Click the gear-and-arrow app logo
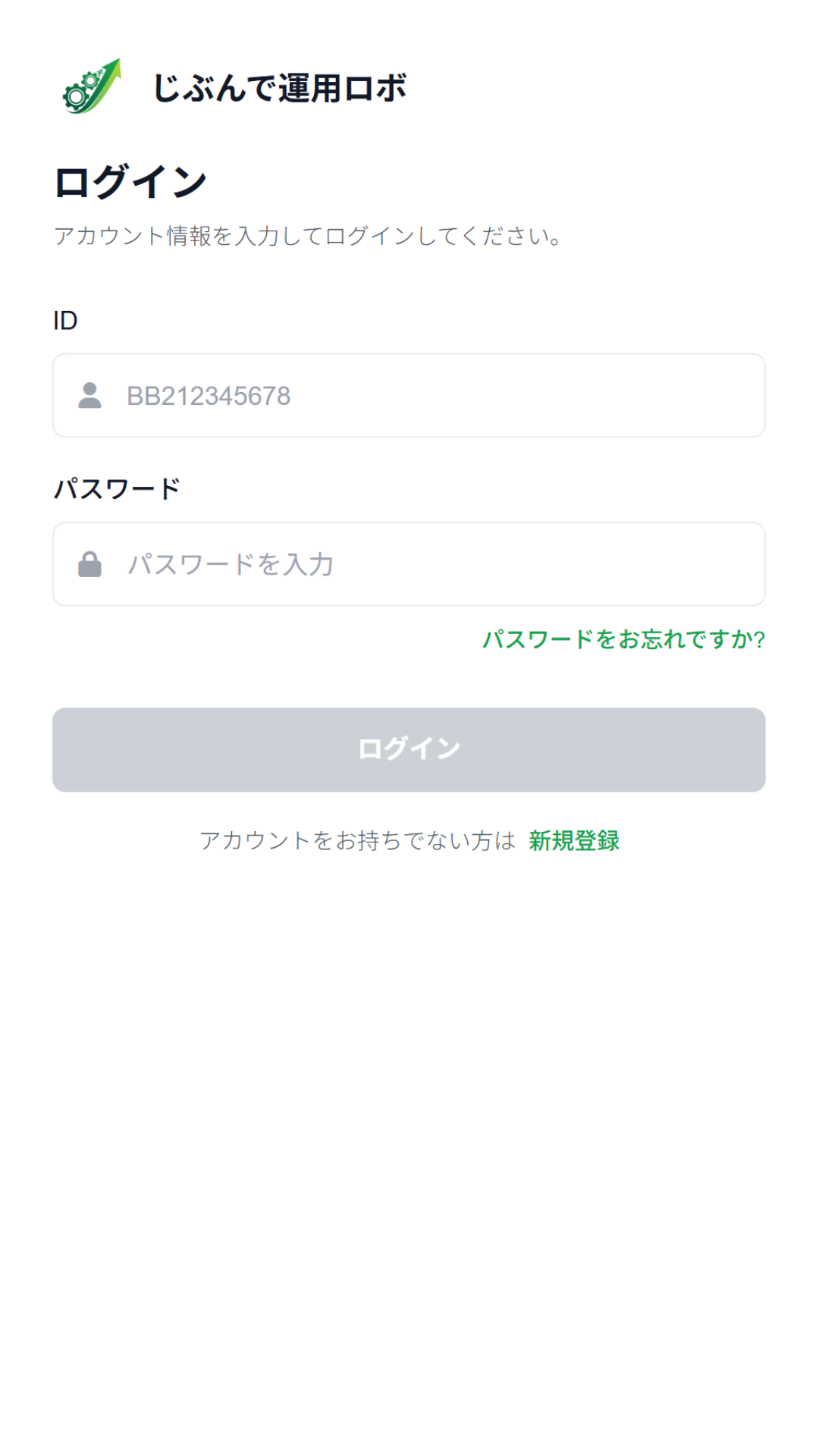The width and height of the screenshot is (819, 1456). point(92,86)
